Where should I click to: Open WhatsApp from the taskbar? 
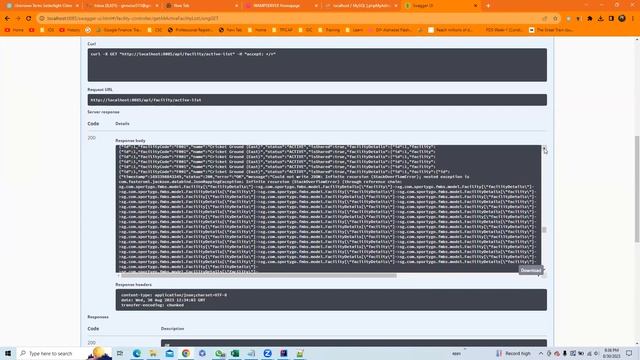click(x=220, y=353)
